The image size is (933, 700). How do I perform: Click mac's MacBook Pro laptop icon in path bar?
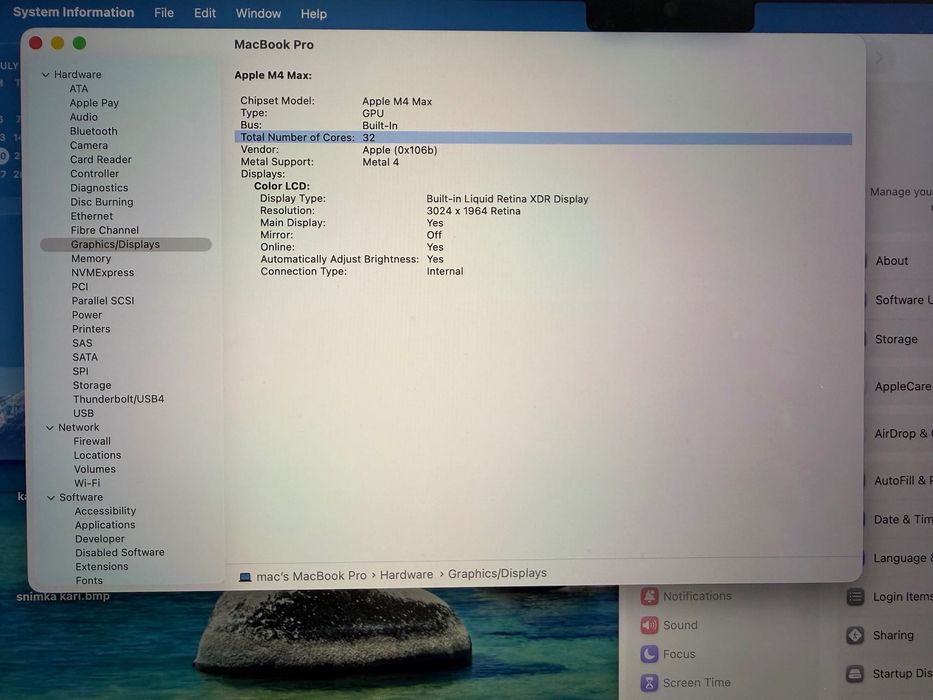coord(245,577)
